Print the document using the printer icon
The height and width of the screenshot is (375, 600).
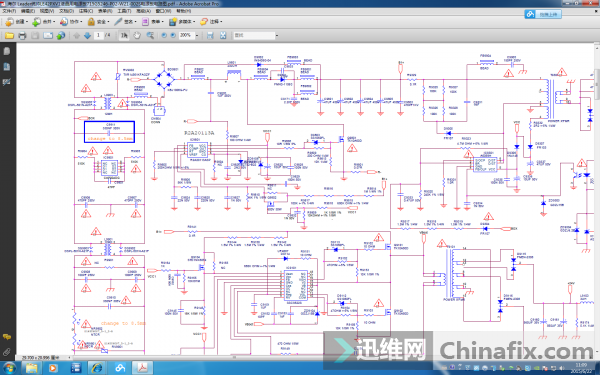pos(22,36)
